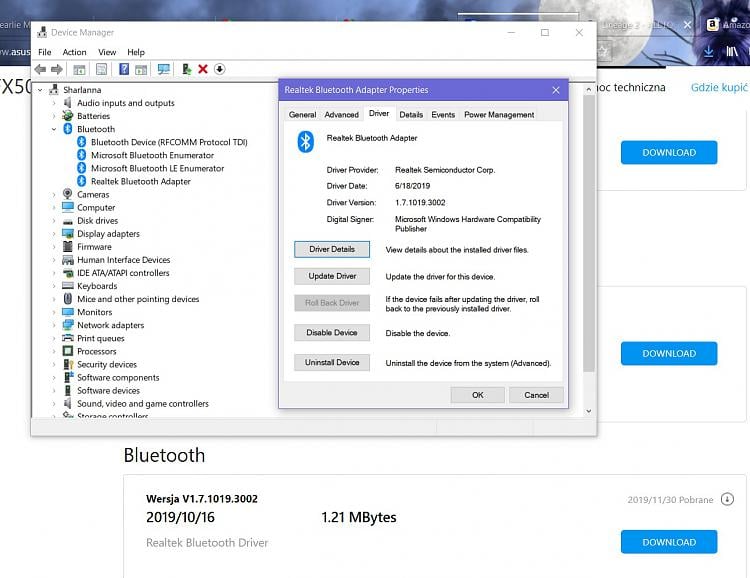The height and width of the screenshot is (578, 750).
Task: Click the Display adapters category icon
Action: [x=68, y=233]
